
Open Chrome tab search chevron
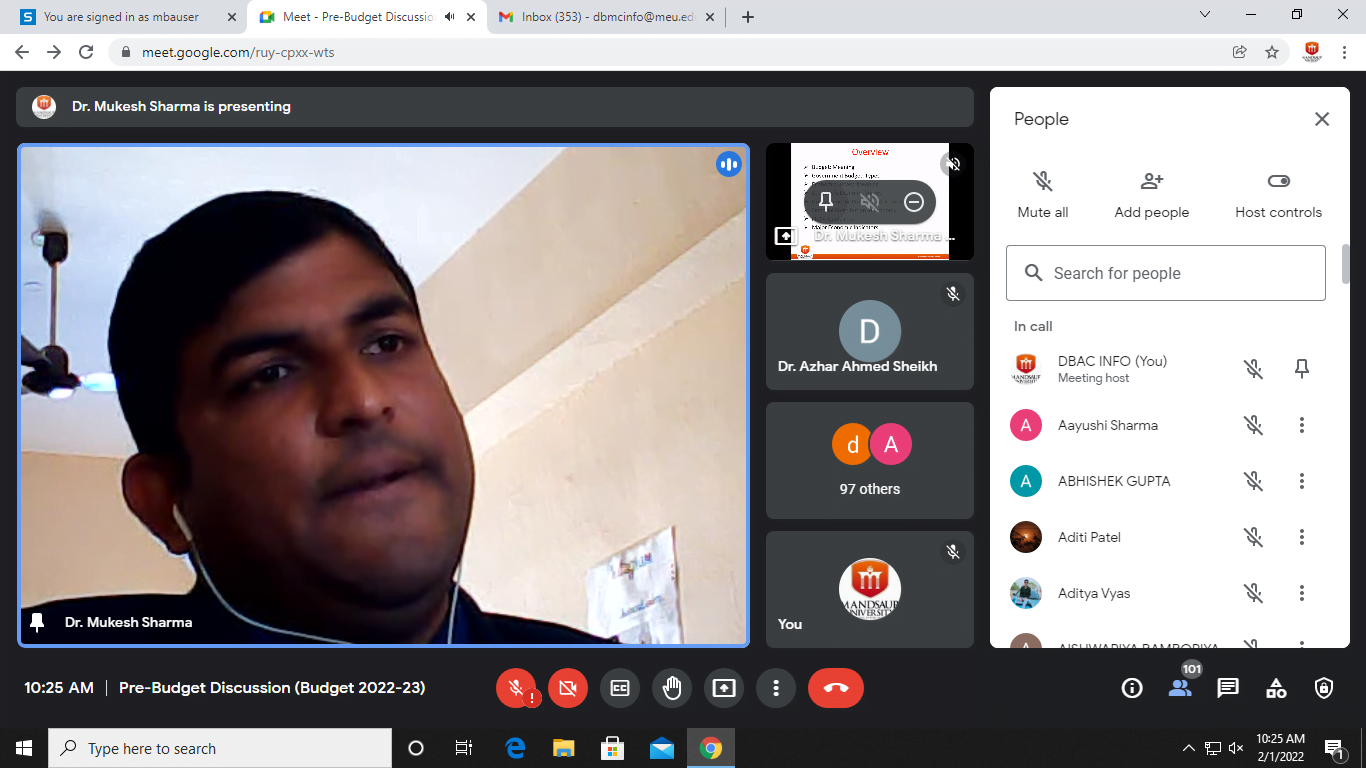pyautogui.click(x=1204, y=15)
